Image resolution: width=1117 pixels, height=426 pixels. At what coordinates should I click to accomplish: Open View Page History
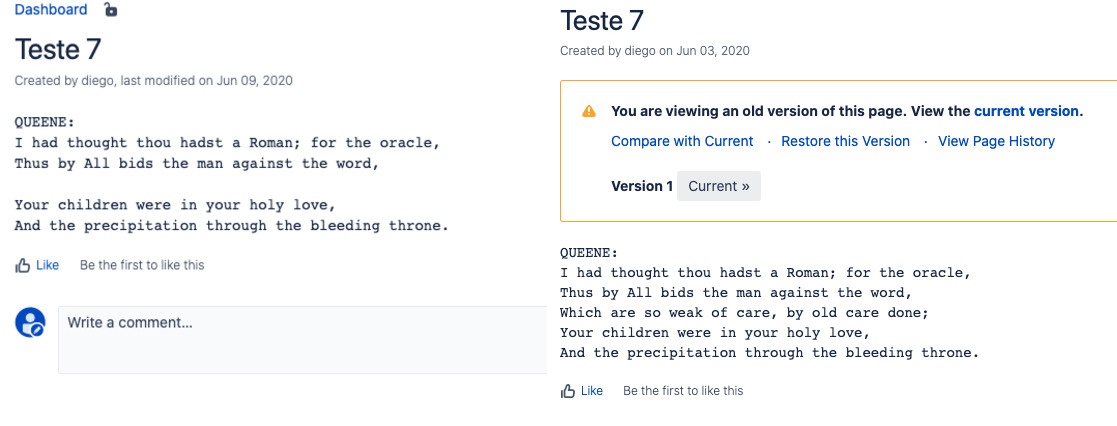(x=996, y=141)
